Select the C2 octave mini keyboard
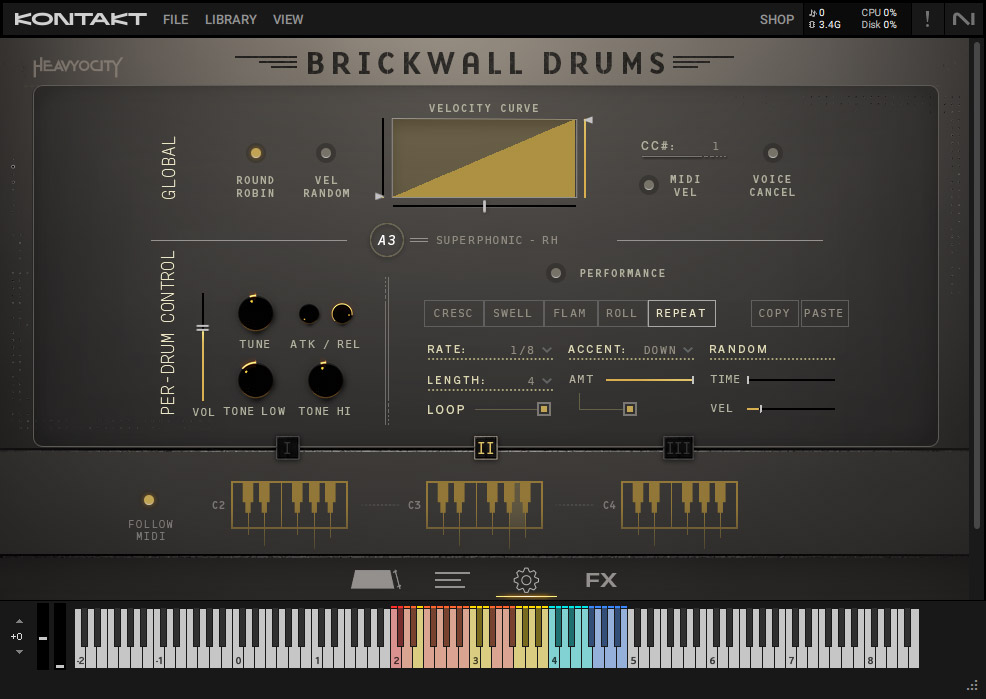The image size is (986, 699). 289,505
